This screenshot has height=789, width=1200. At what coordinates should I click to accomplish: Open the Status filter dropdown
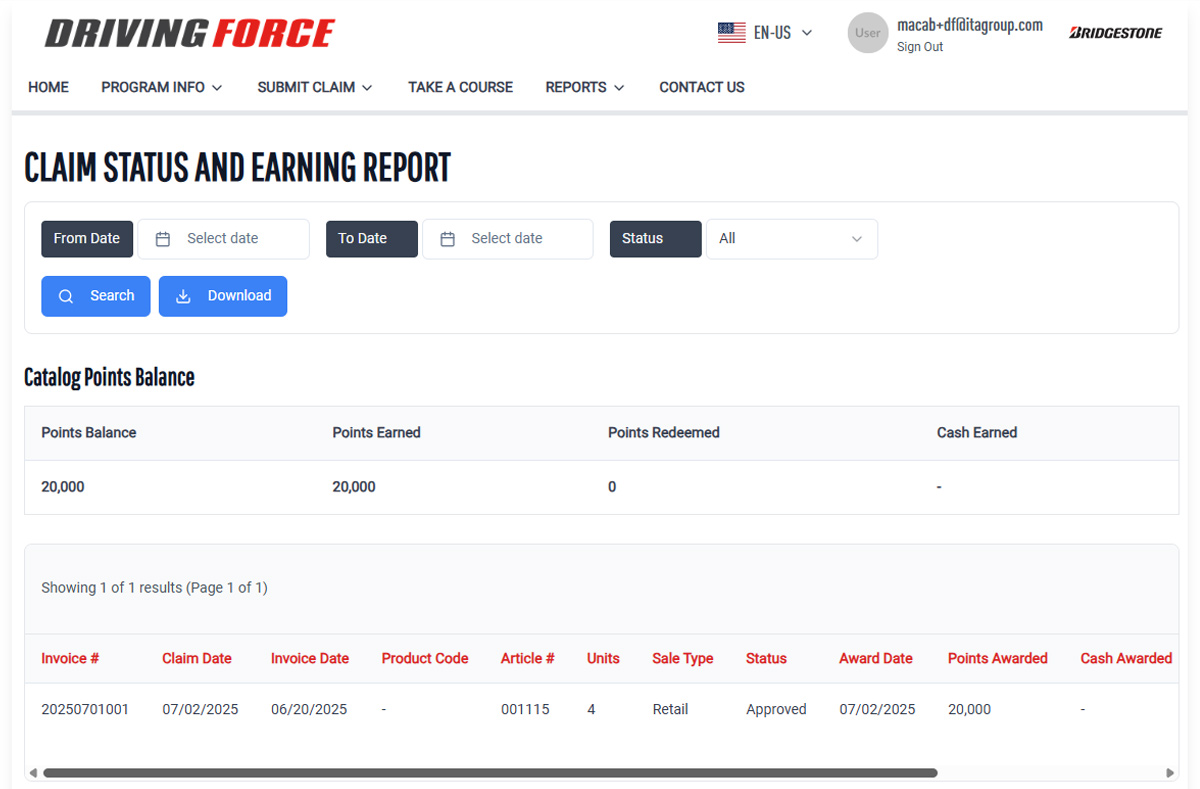pos(791,239)
